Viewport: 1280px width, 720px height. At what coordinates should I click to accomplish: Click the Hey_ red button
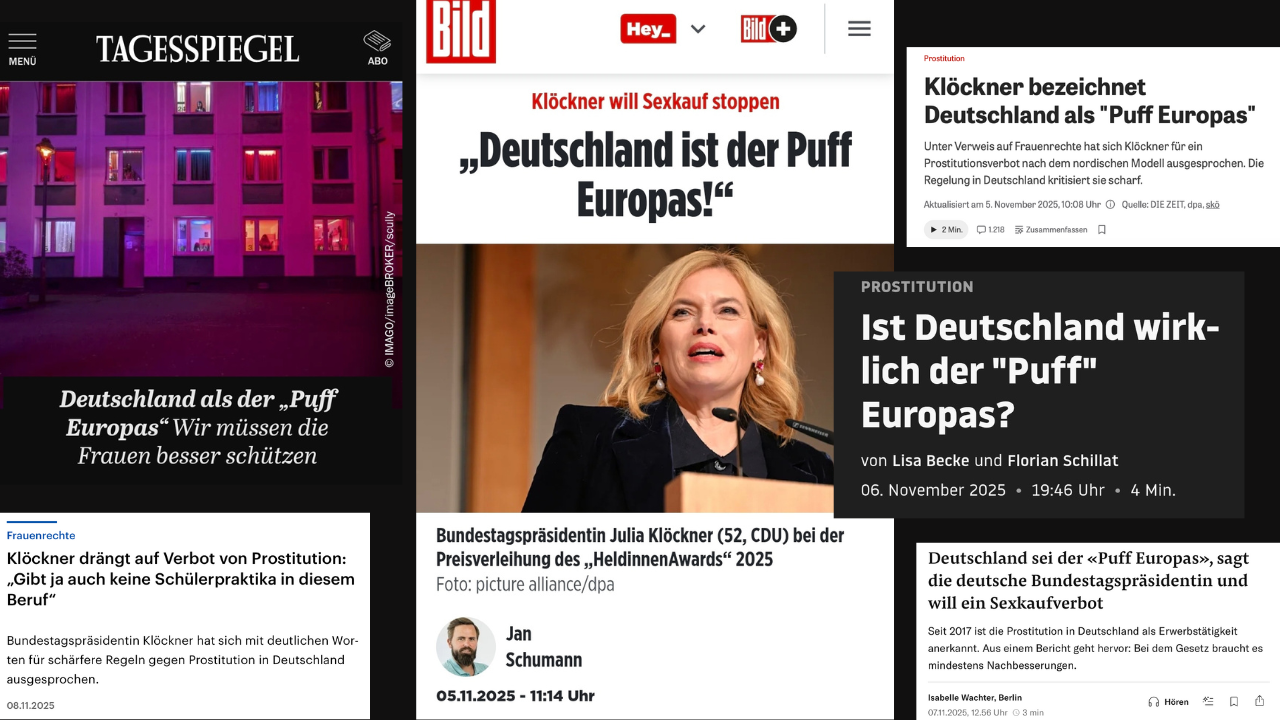[648, 29]
